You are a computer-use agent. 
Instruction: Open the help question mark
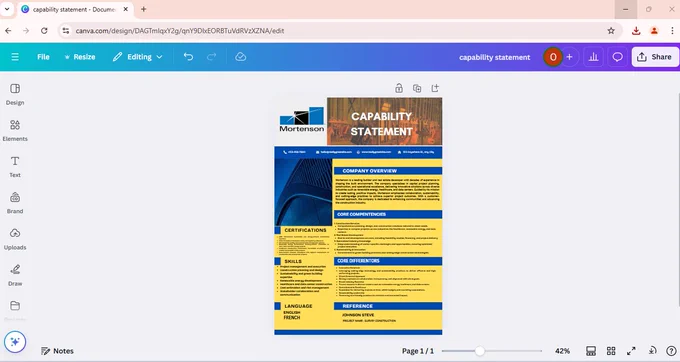pyautogui.click(x=671, y=351)
